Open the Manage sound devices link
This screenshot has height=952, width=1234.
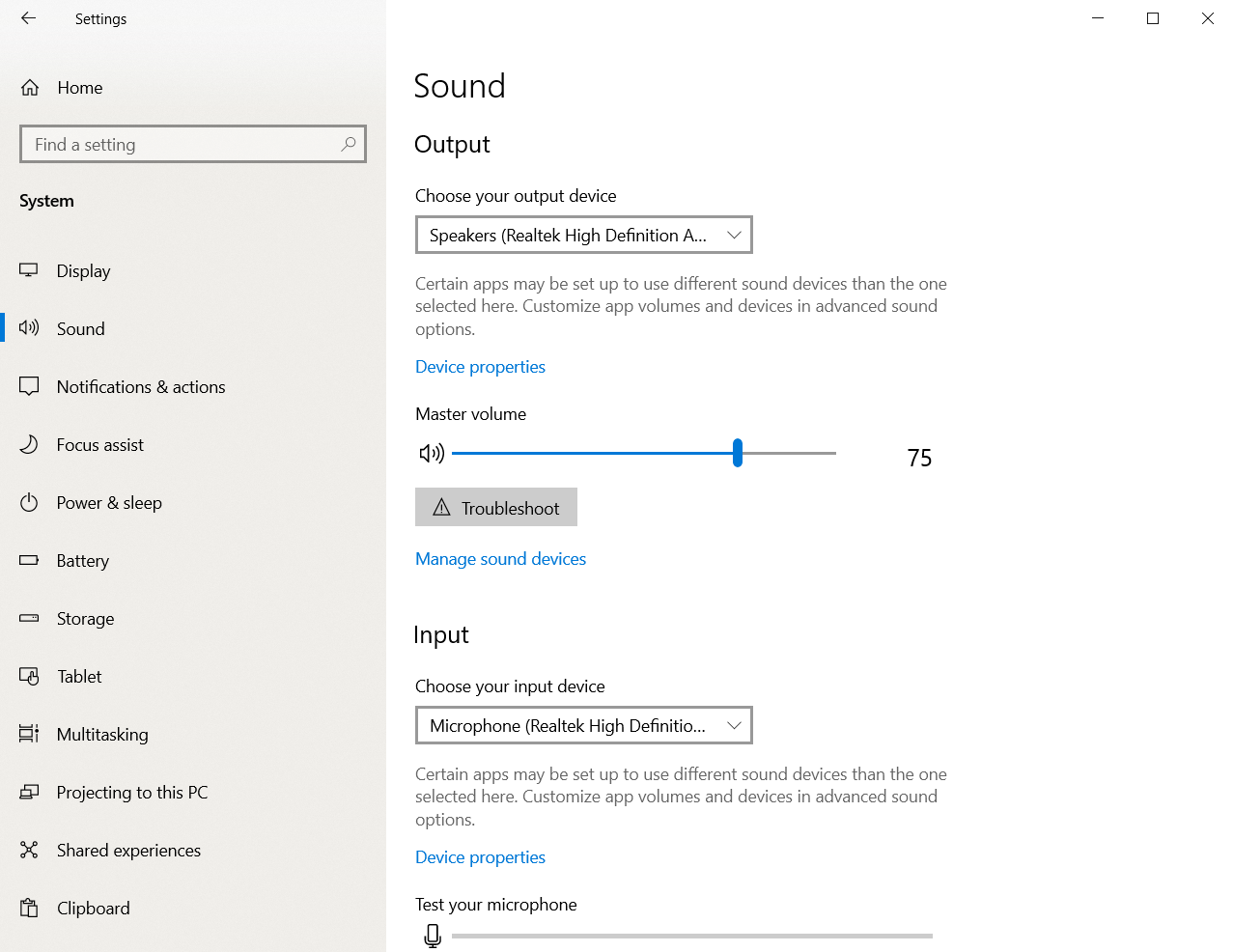click(500, 559)
